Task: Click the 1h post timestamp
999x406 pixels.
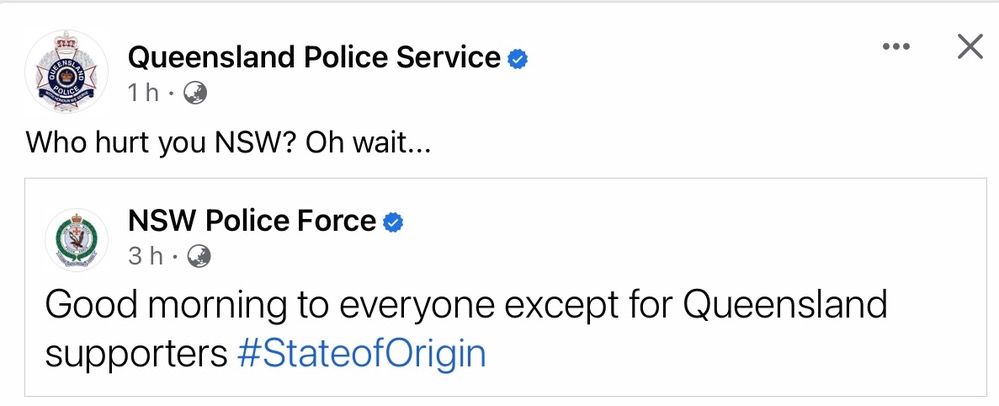Action: [143, 93]
